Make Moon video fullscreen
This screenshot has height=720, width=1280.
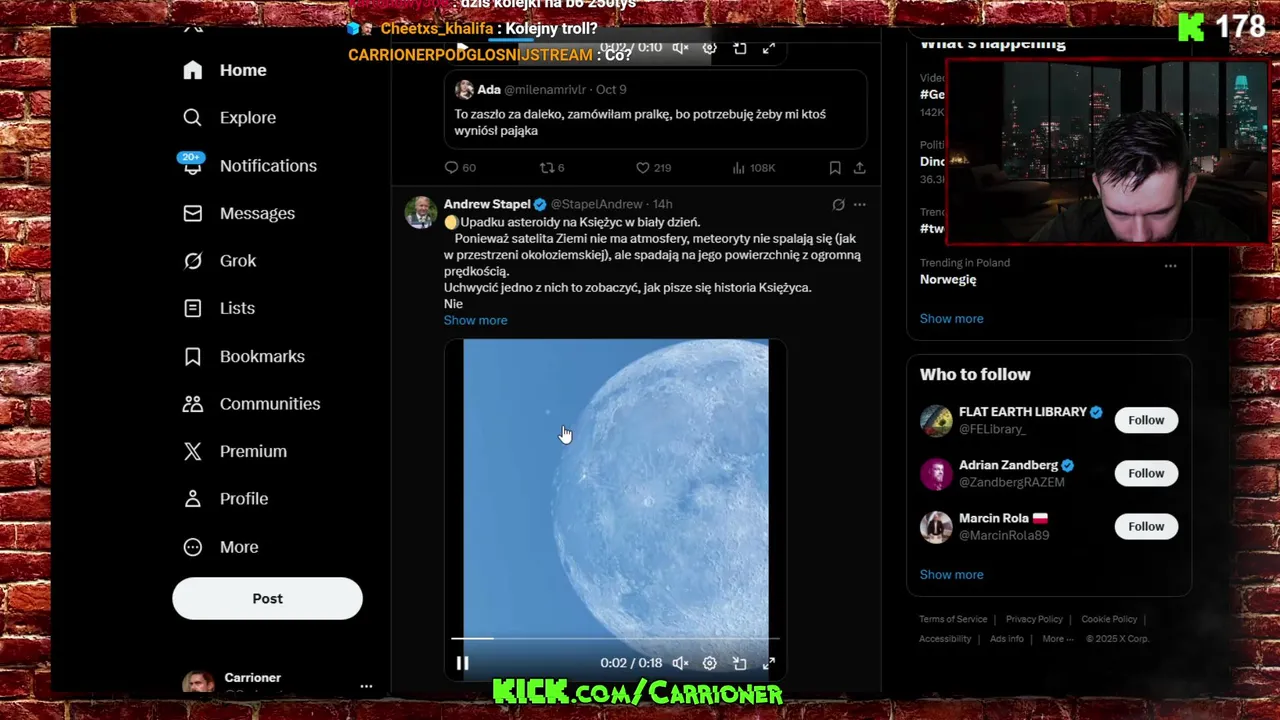768,663
